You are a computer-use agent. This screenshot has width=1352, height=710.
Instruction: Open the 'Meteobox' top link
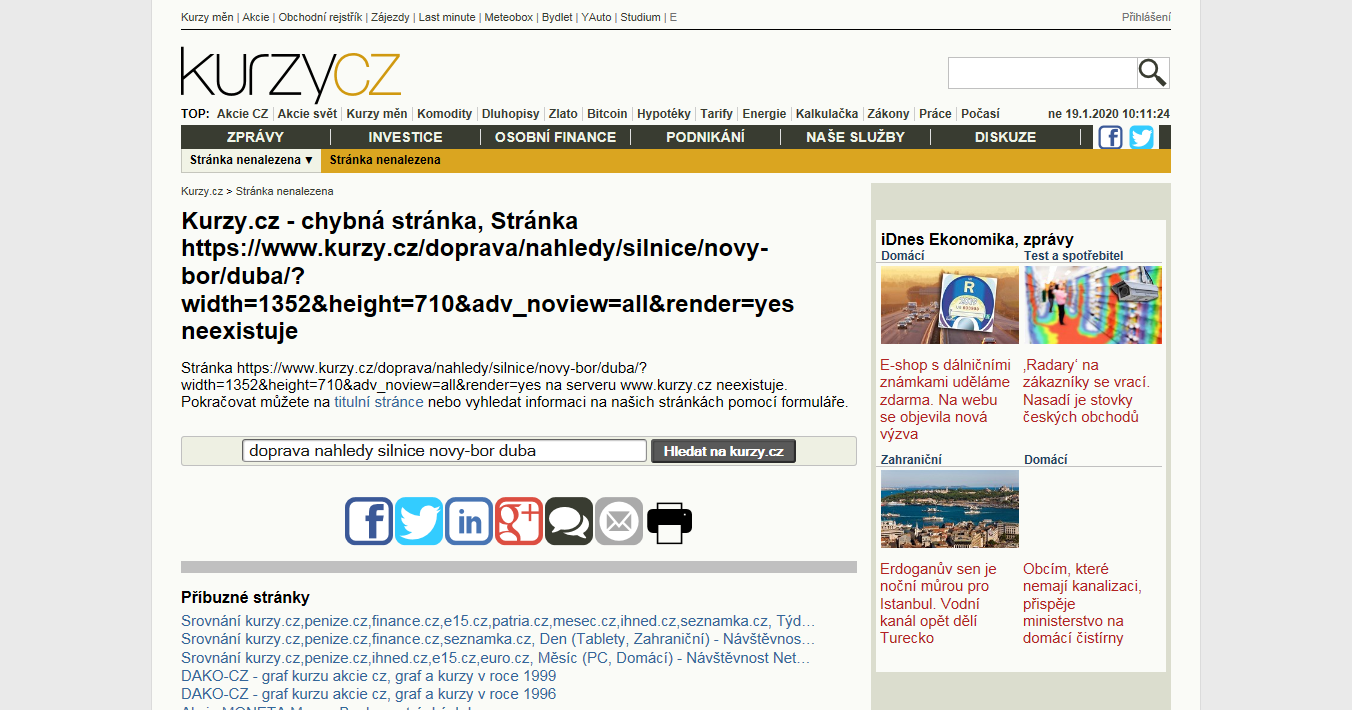tap(509, 17)
